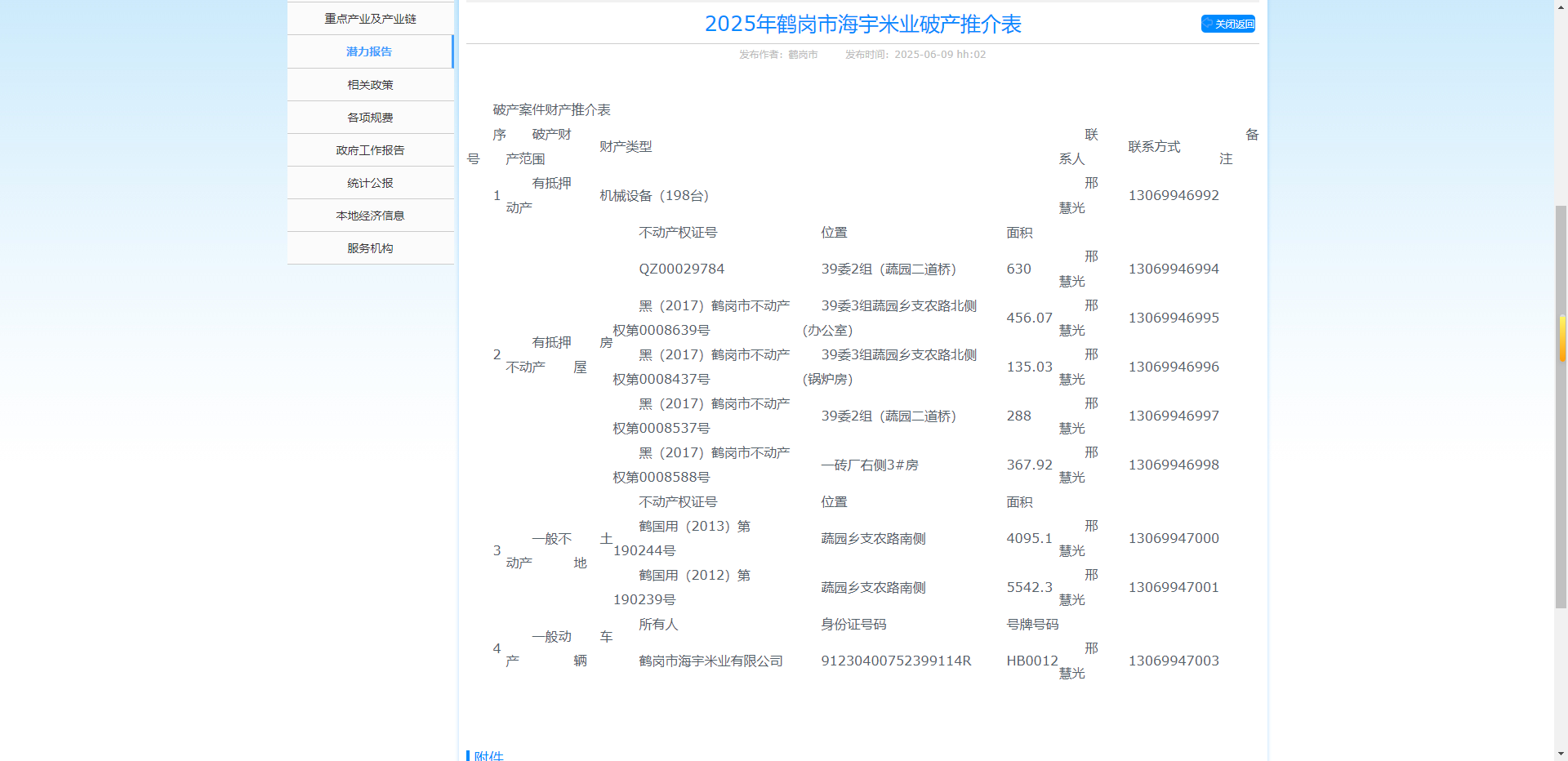Click the 所有人 subheader
Screen dimensions: 1568x761
click(x=658, y=624)
